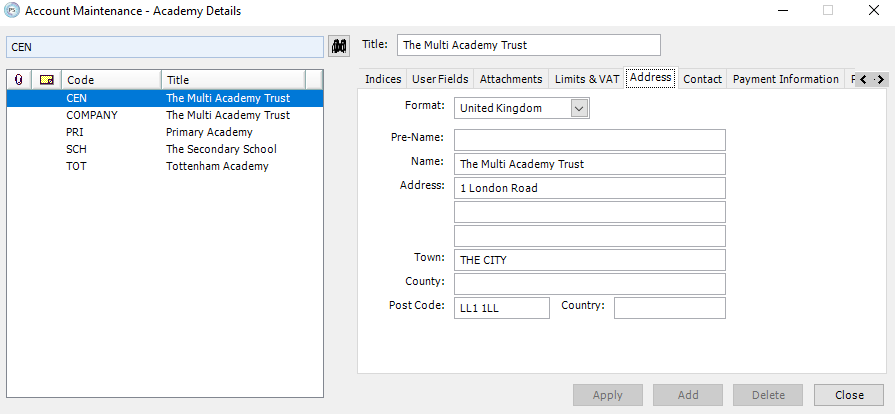Sort list by Code column header
The width and height of the screenshot is (895, 414).
(x=110, y=80)
